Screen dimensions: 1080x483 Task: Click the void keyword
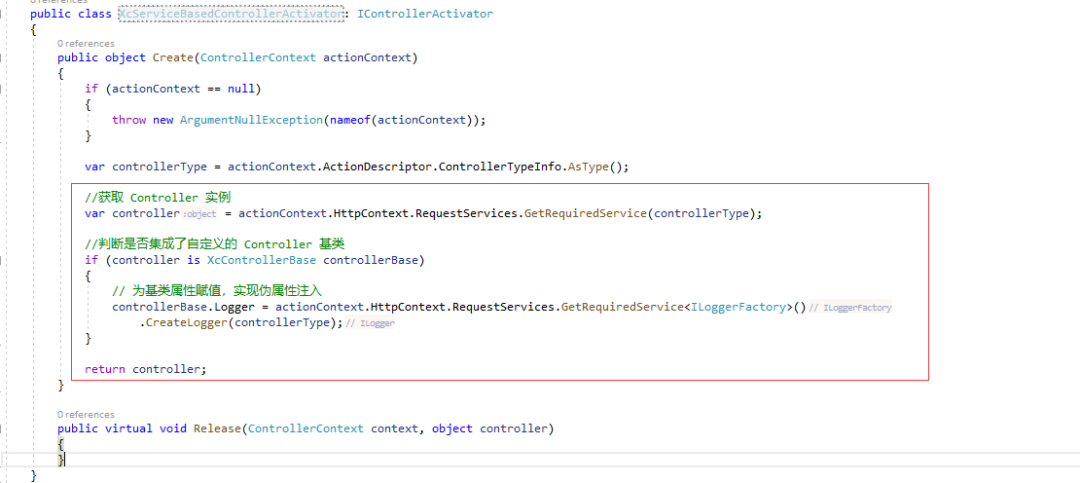(173, 428)
